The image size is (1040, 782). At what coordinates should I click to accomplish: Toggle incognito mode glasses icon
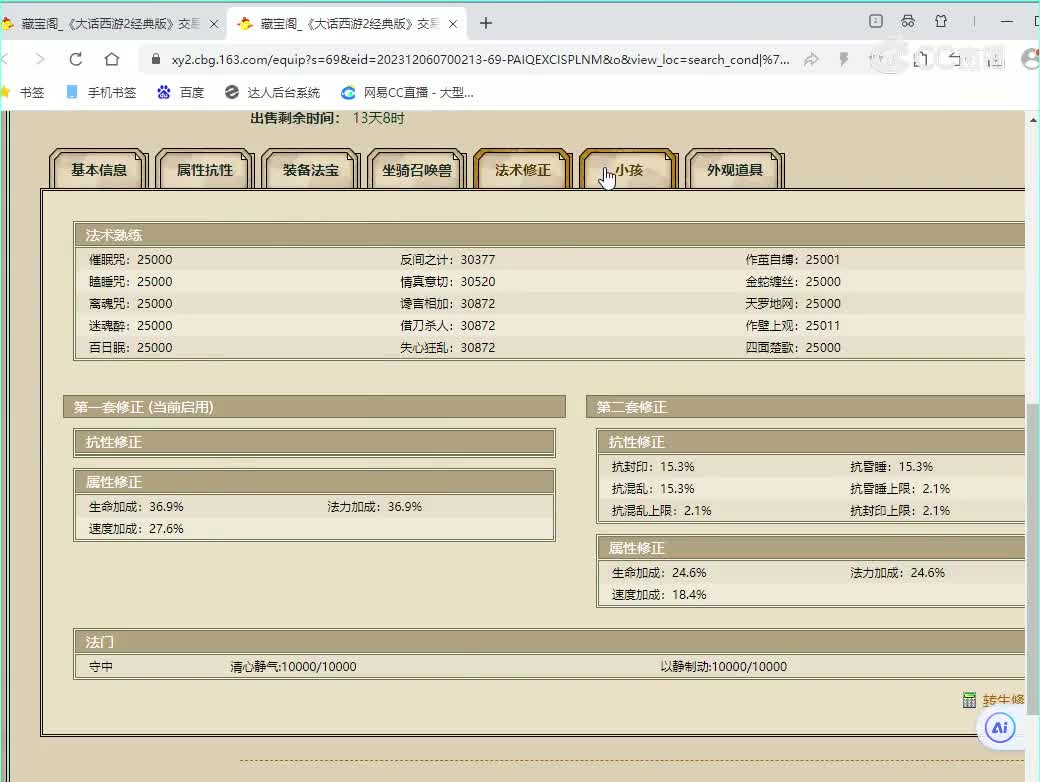pyautogui.click(x=908, y=21)
